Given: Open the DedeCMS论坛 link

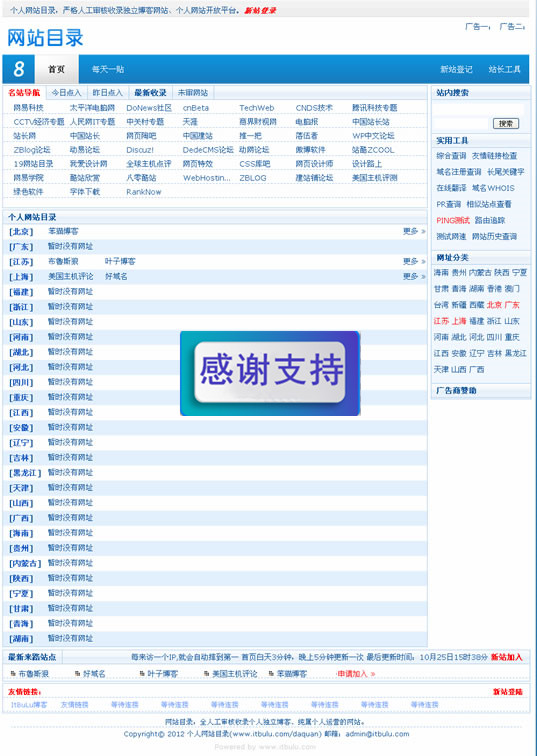Looking at the screenshot, I should (x=208, y=150).
